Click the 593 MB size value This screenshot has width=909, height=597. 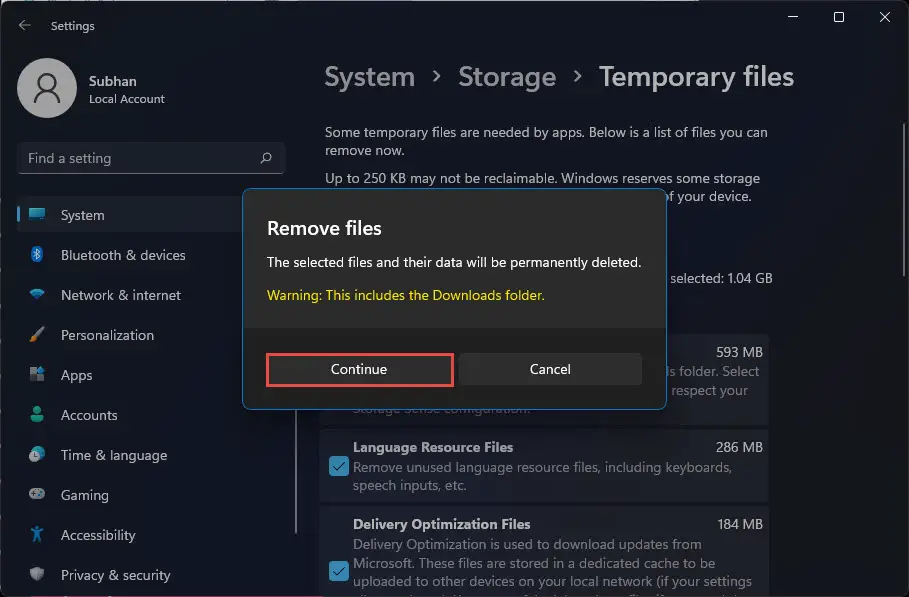[x=739, y=352]
